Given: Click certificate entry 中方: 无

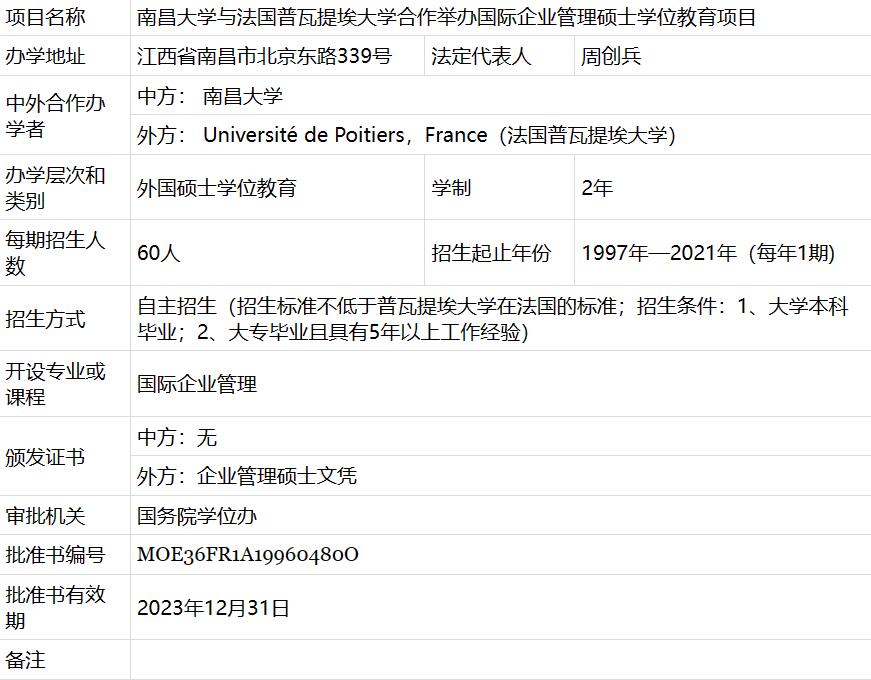Looking at the screenshot, I should 177,437.
